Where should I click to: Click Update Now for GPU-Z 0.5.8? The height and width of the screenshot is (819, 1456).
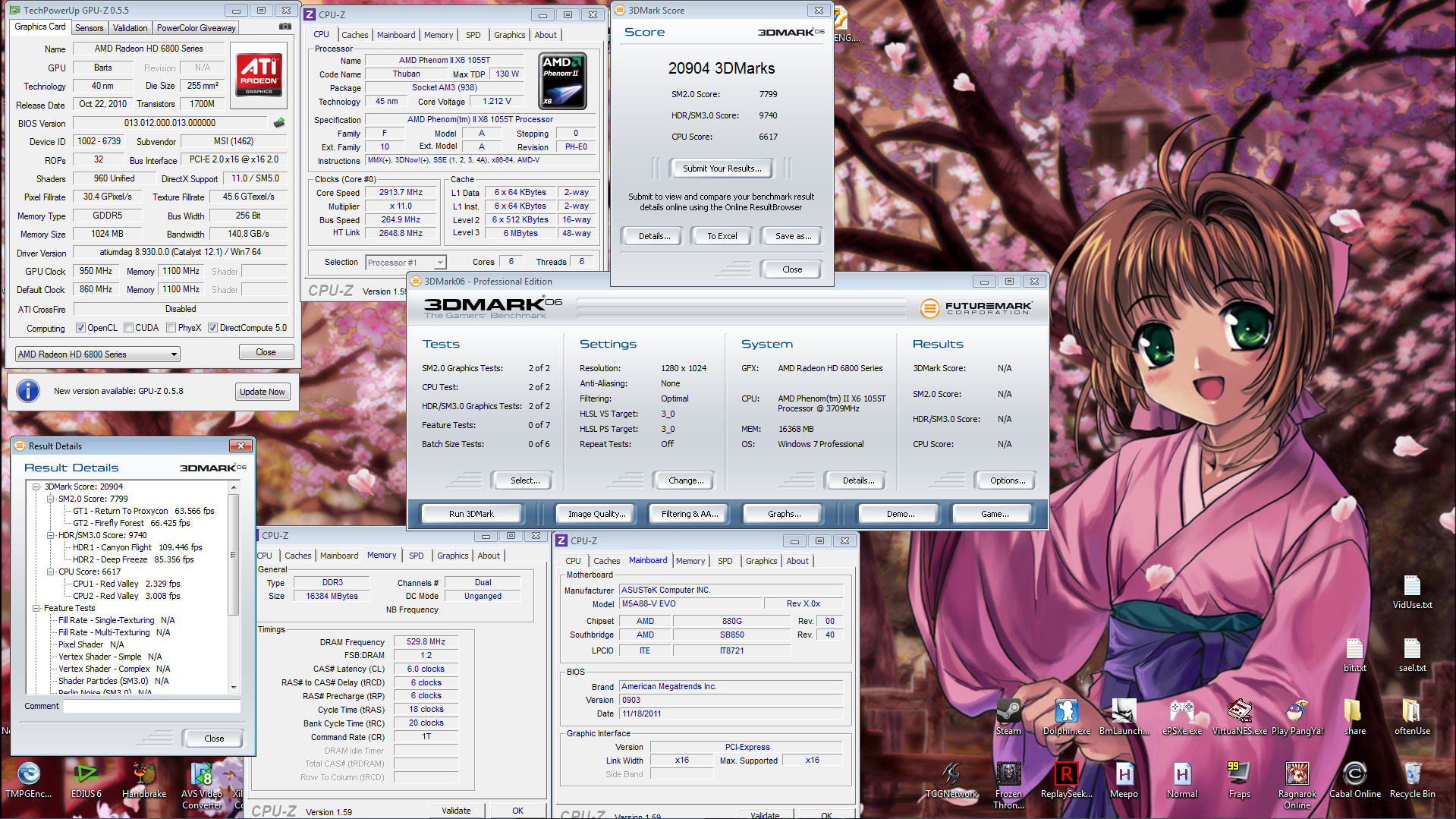[263, 392]
